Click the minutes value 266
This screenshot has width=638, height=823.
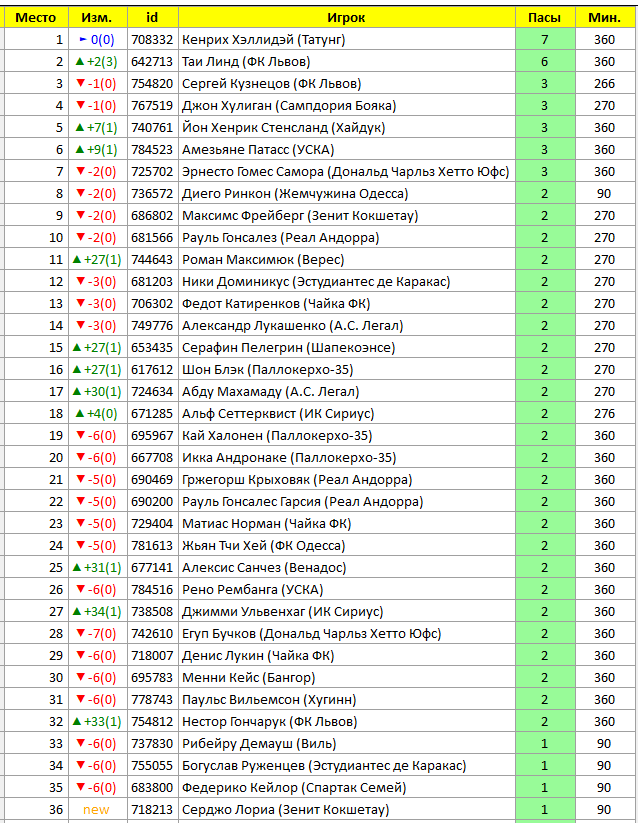tap(604, 83)
